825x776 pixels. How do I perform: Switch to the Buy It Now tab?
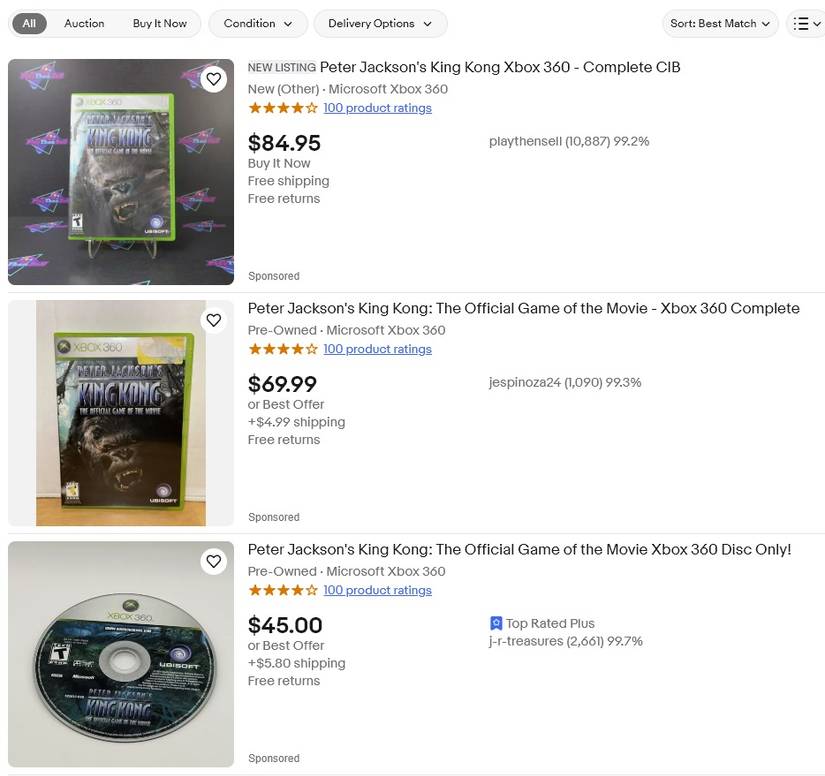point(160,23)
